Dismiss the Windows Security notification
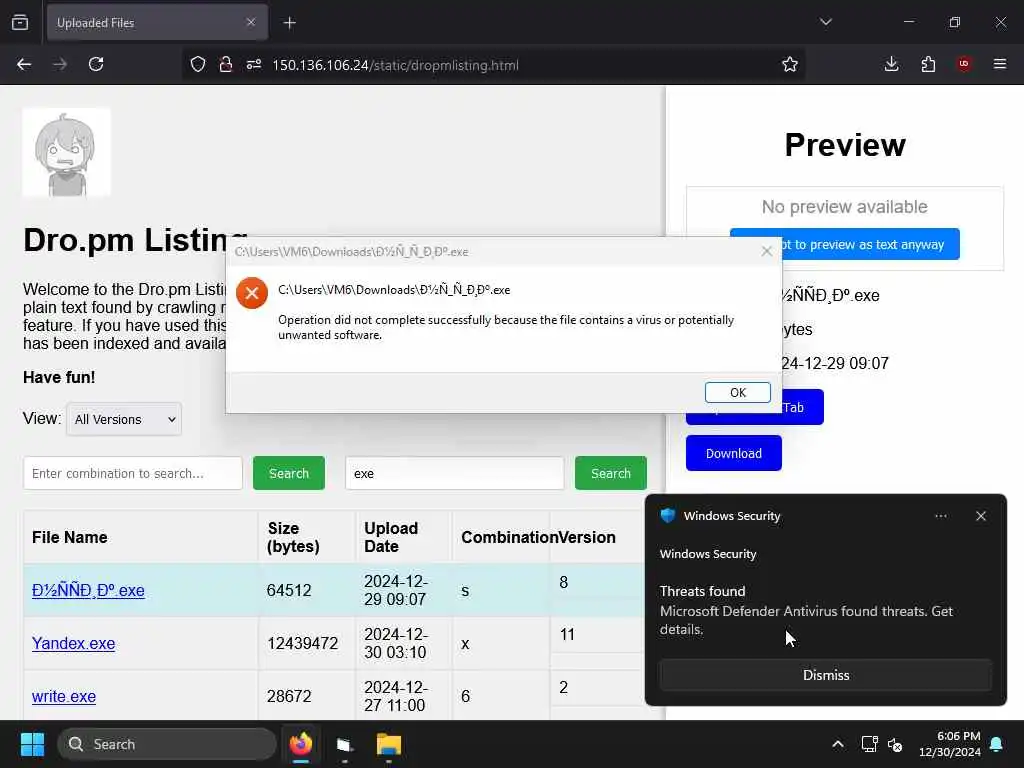Viewport: 1024px width, 768px height. [825, 675]
